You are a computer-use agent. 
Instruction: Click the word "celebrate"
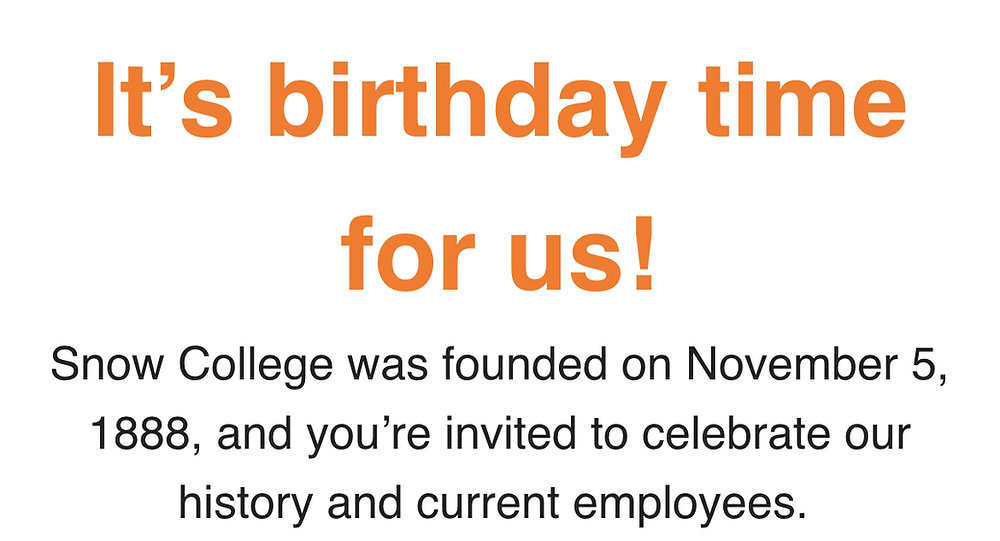[x=735, y=433]
